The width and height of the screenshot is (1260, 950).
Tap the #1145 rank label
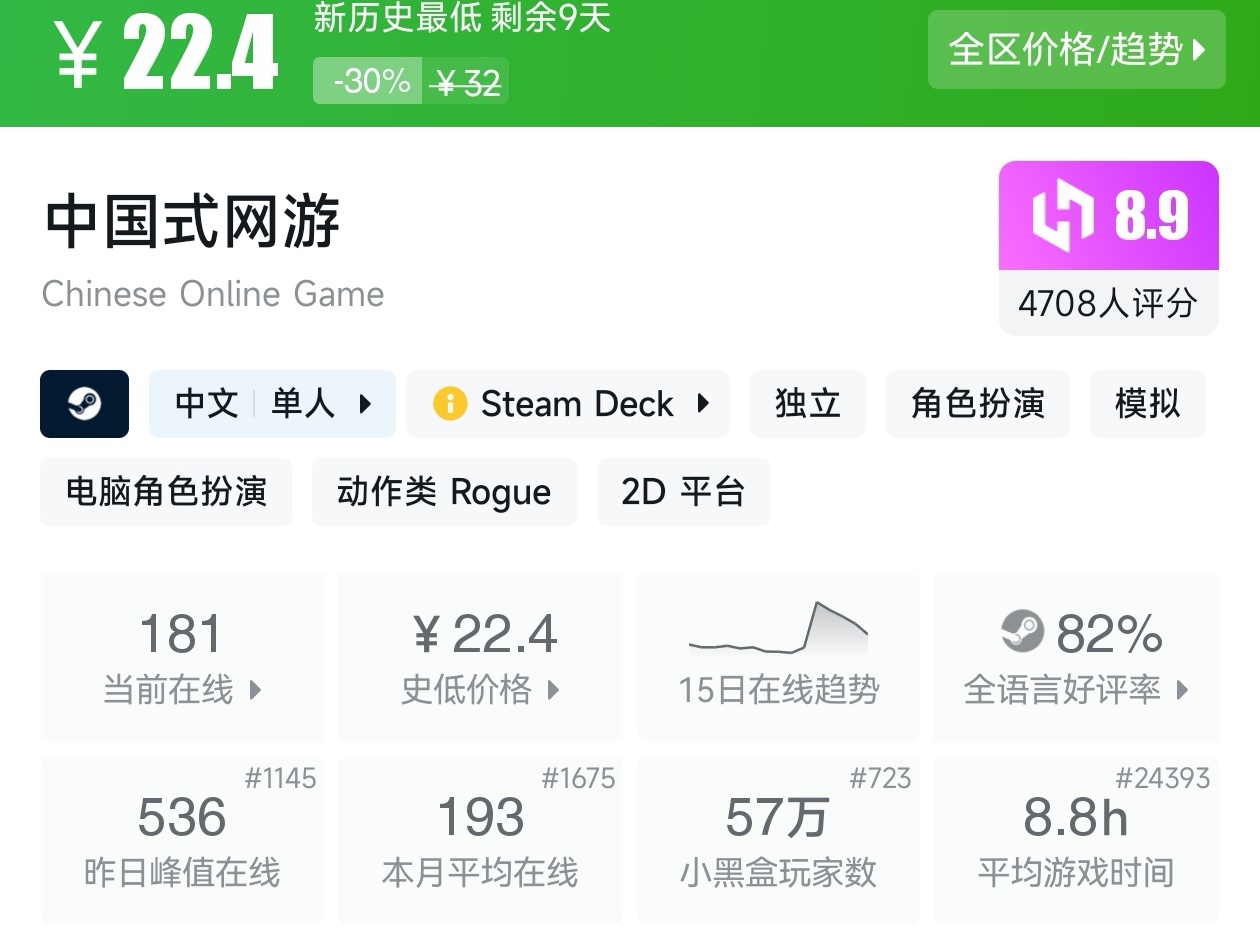[x=280, y=778]
